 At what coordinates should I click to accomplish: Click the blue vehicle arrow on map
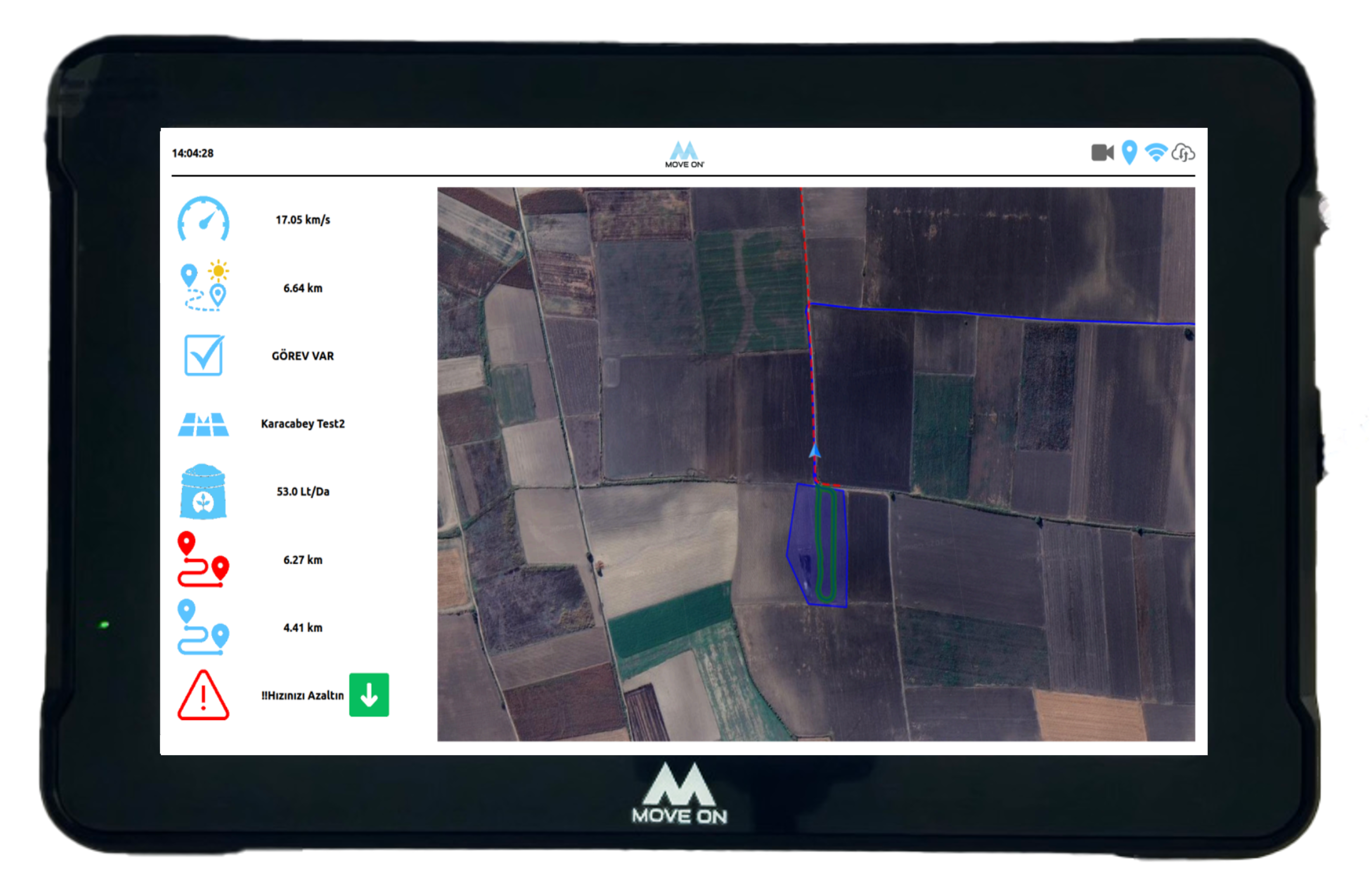815,451
